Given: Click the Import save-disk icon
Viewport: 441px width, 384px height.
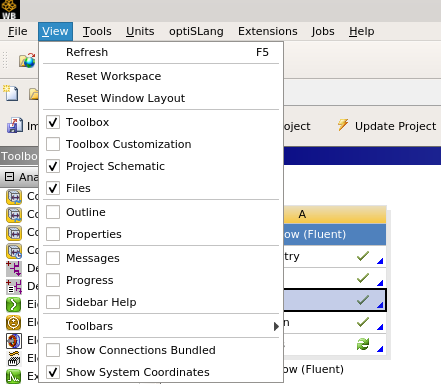Looking at the screenshot, I should (15, 126).
